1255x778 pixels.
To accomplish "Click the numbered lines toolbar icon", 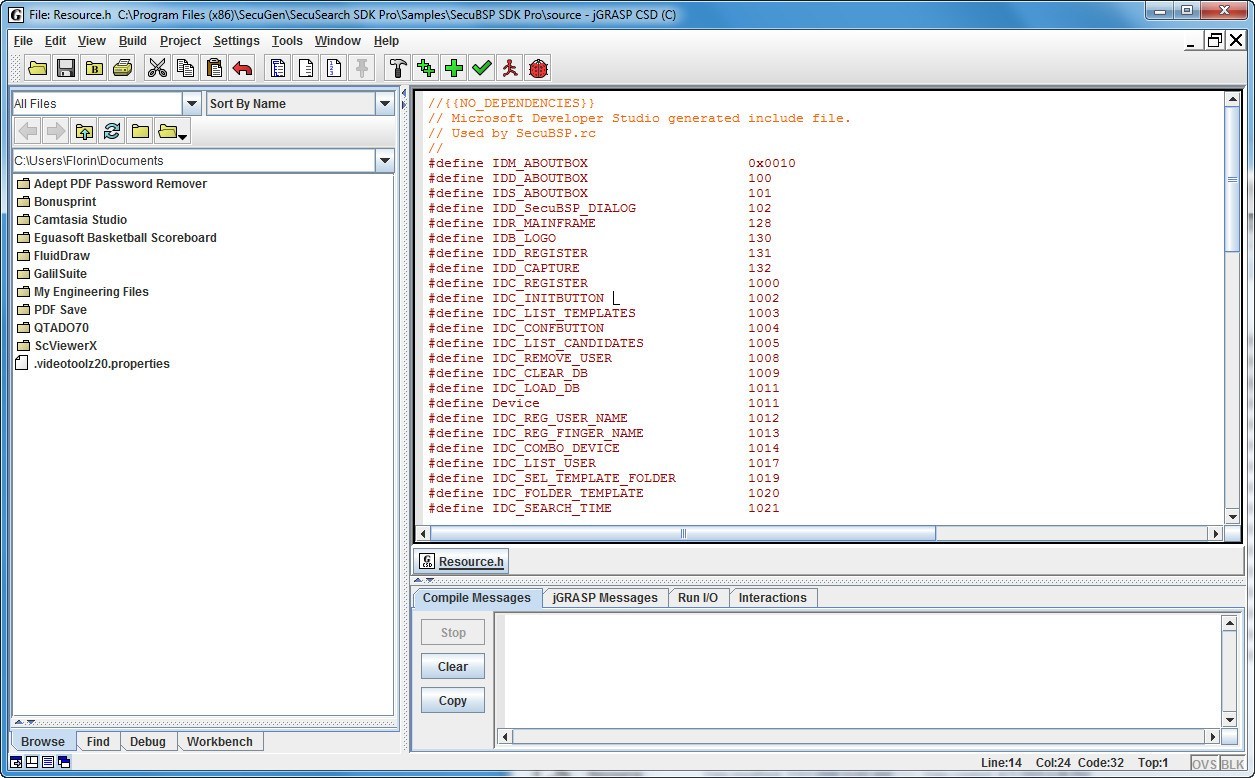I will point(334,67).
